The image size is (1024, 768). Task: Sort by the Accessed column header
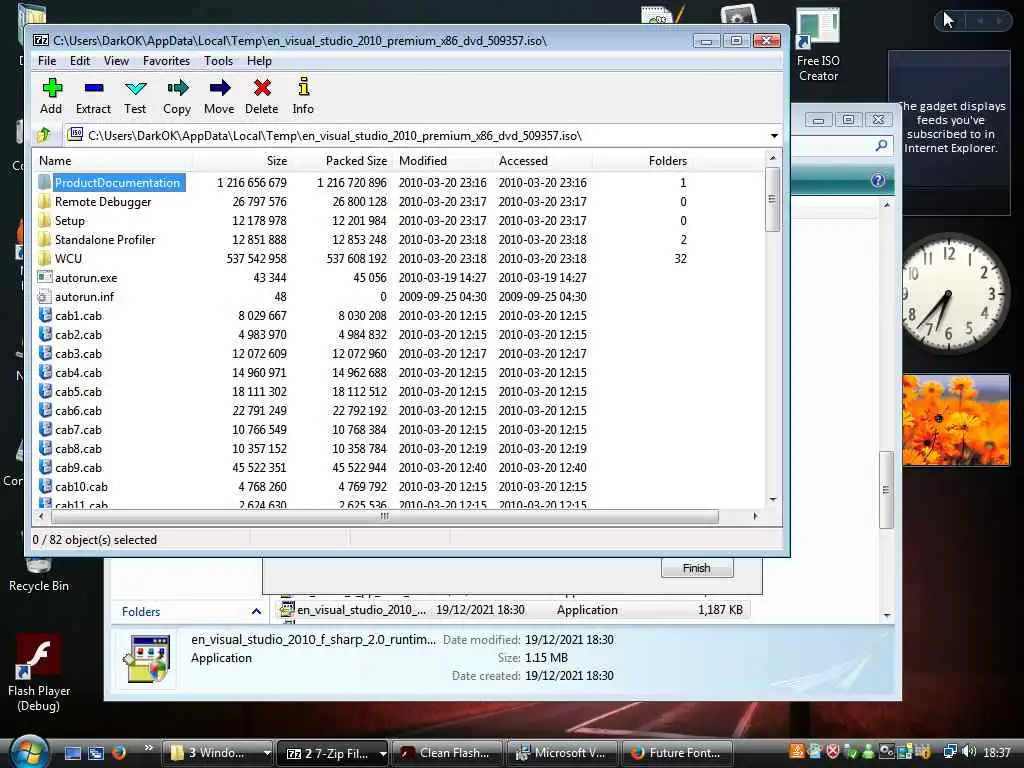coord(543,161)
